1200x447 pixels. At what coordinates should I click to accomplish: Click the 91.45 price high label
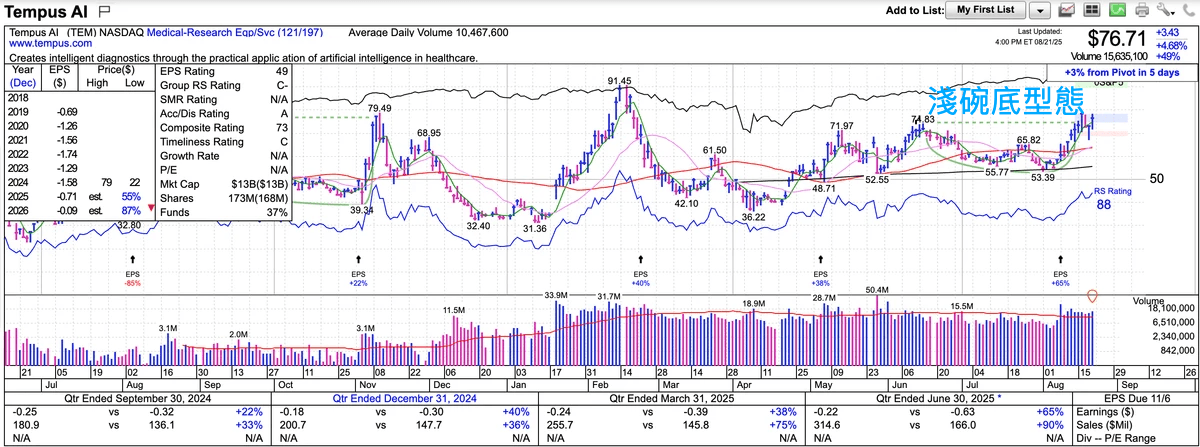coord(619,80)
